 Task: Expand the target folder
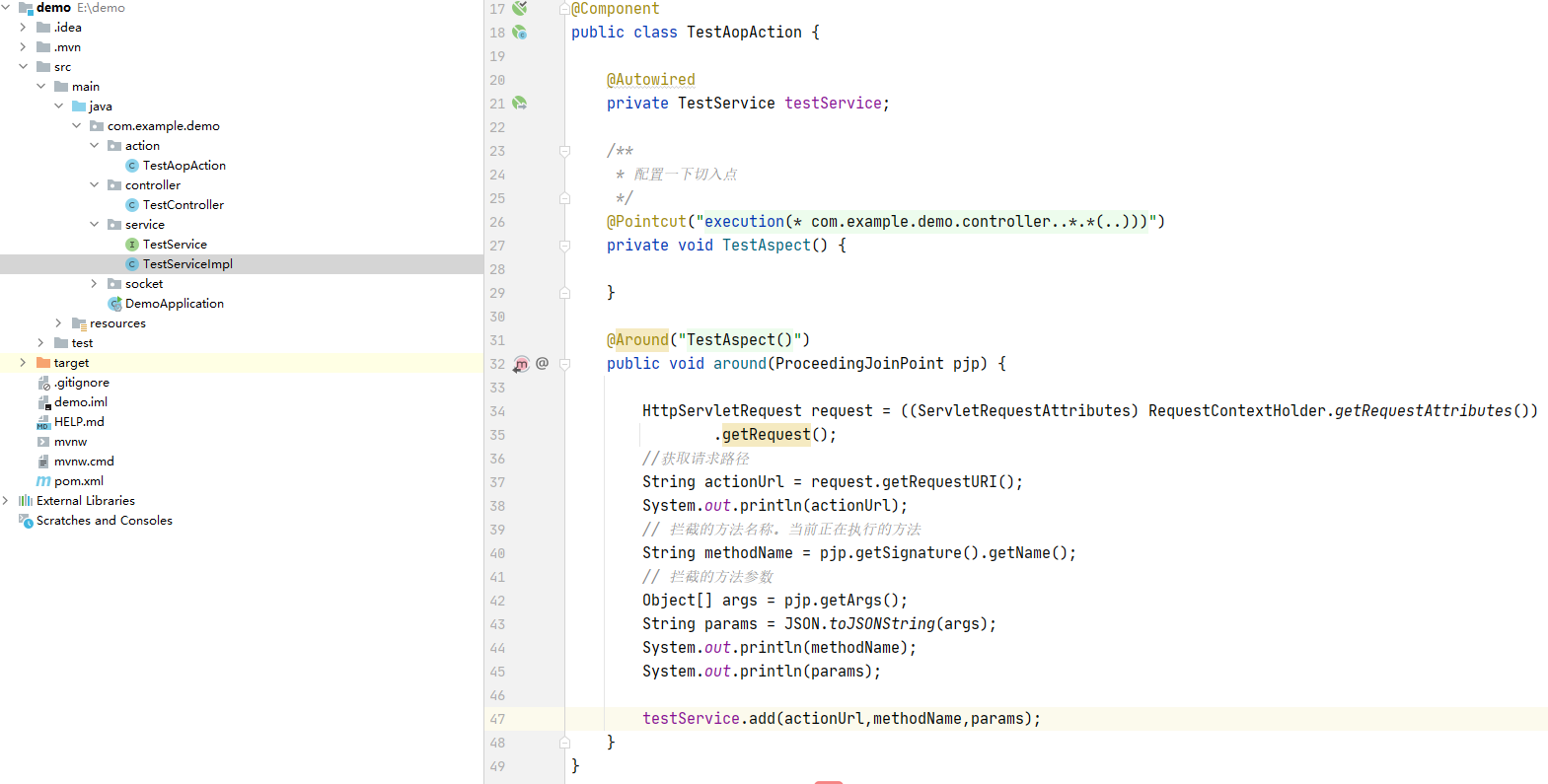(23, 363)
